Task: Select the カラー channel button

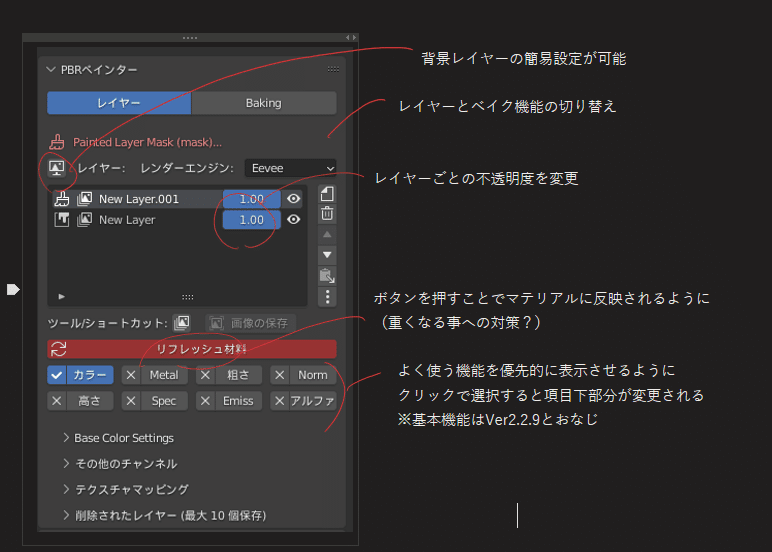Action: click(x=90, y=375)
